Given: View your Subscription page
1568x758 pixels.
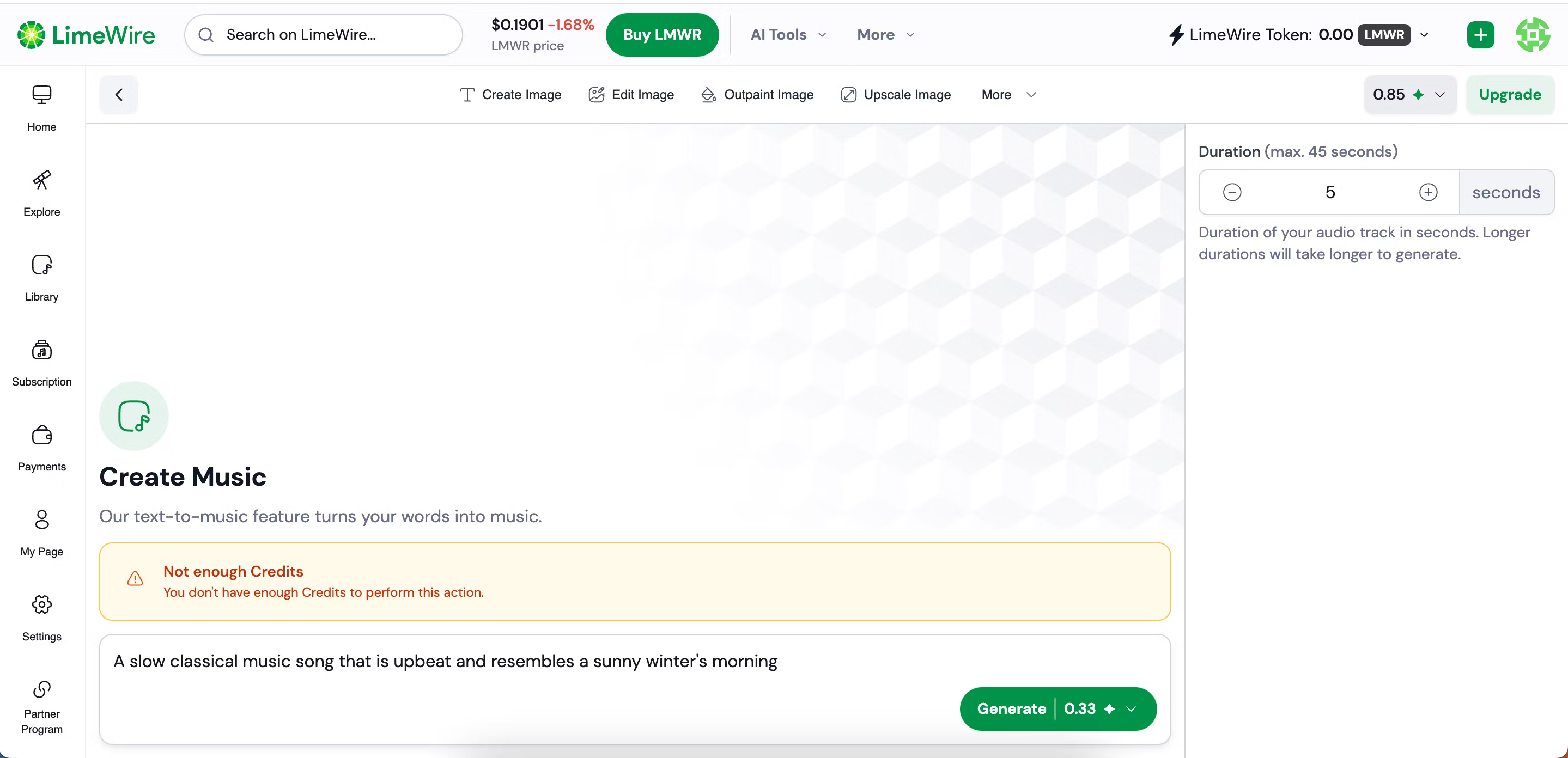Looking at the screenshot, I should coord(41,363).
